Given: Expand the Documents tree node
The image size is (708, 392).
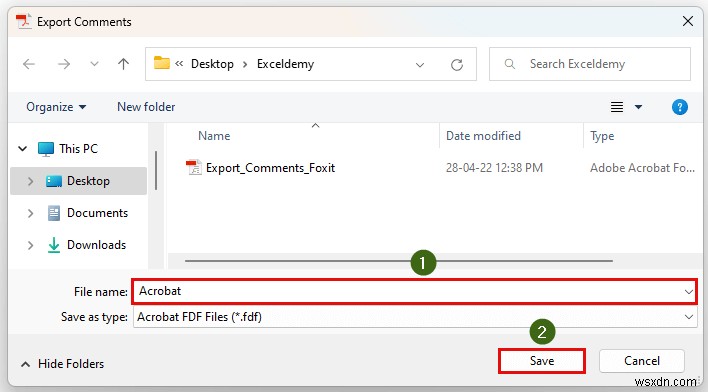Looking at the screenshot, I should click(30, 213).
